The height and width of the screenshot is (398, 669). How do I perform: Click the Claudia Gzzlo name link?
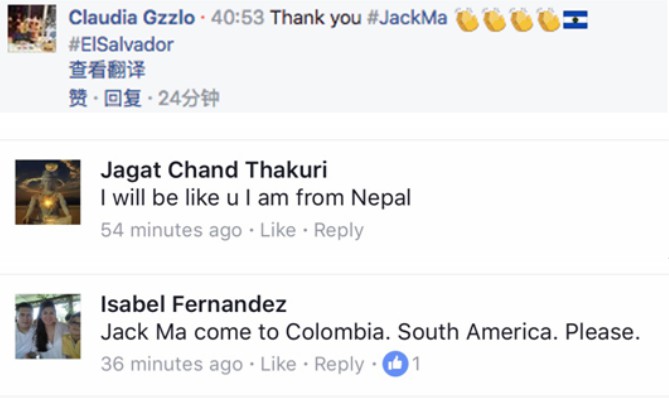point(132,18)
